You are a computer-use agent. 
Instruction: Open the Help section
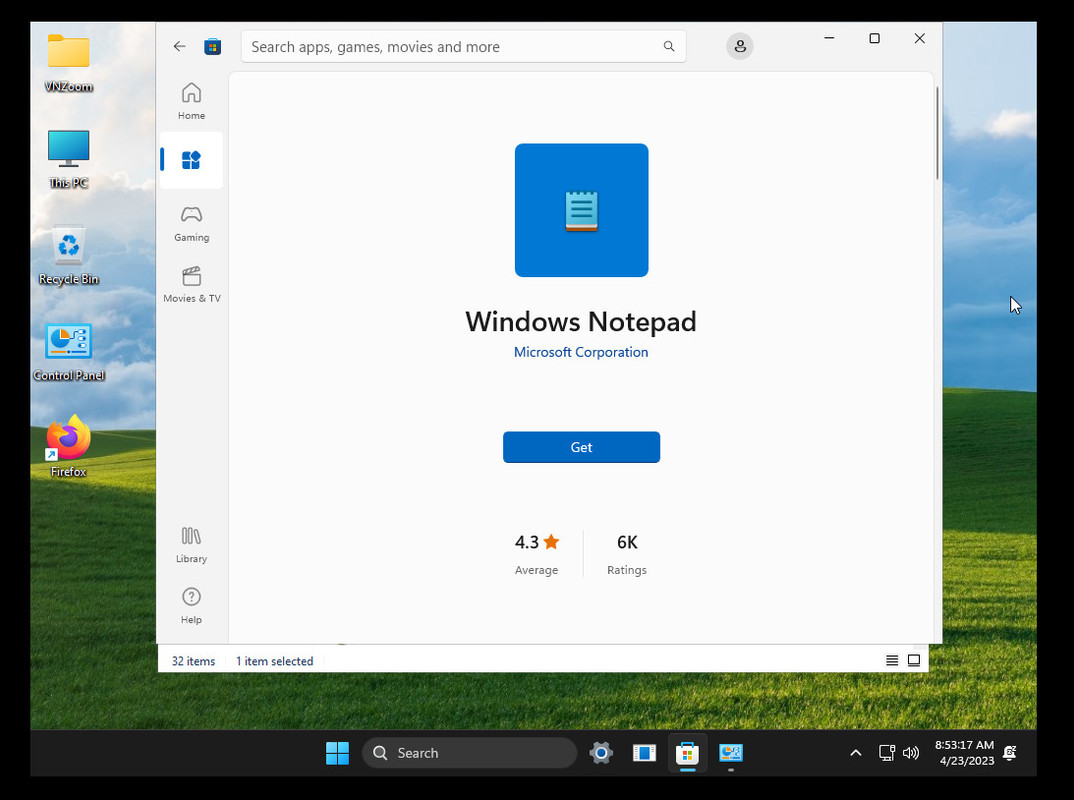191,605
